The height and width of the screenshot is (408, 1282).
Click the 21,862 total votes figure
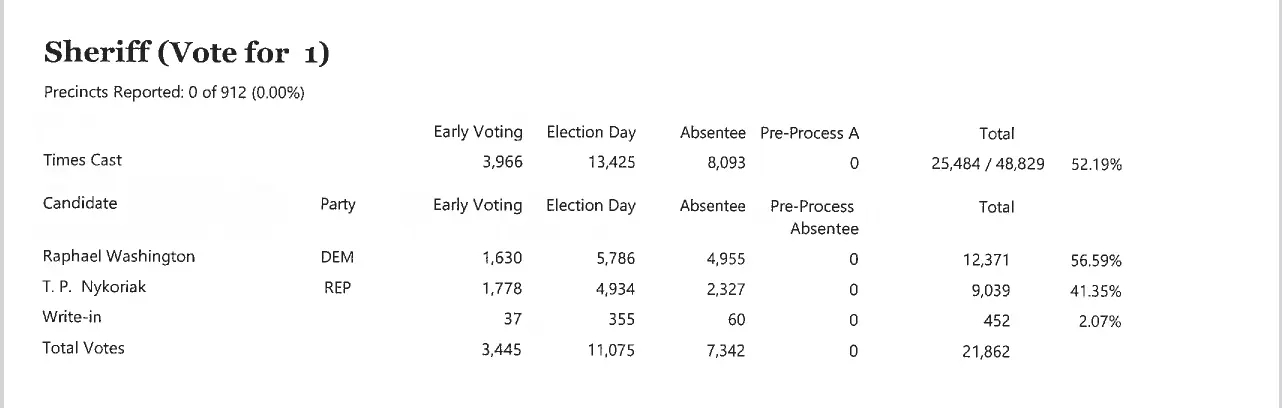point(985,352)
